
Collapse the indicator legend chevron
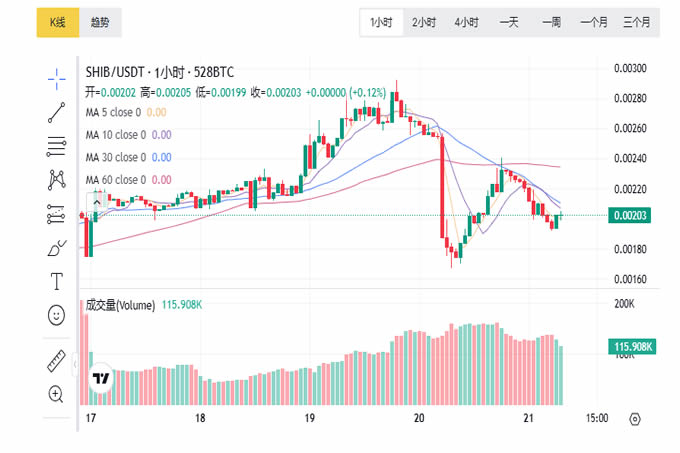click(x=97, y=202)
